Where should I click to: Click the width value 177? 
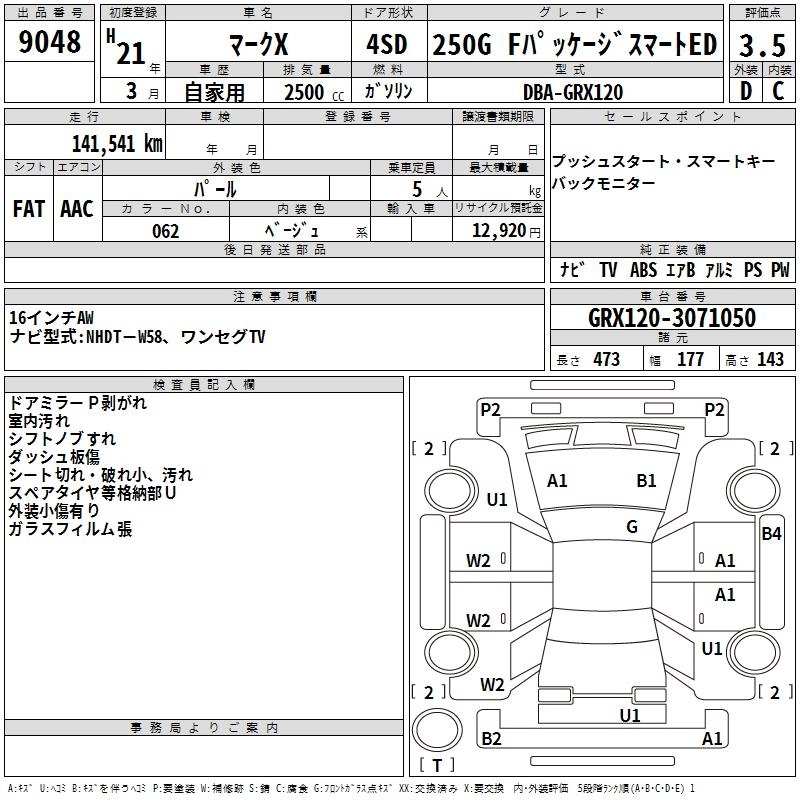coord(690,360)
